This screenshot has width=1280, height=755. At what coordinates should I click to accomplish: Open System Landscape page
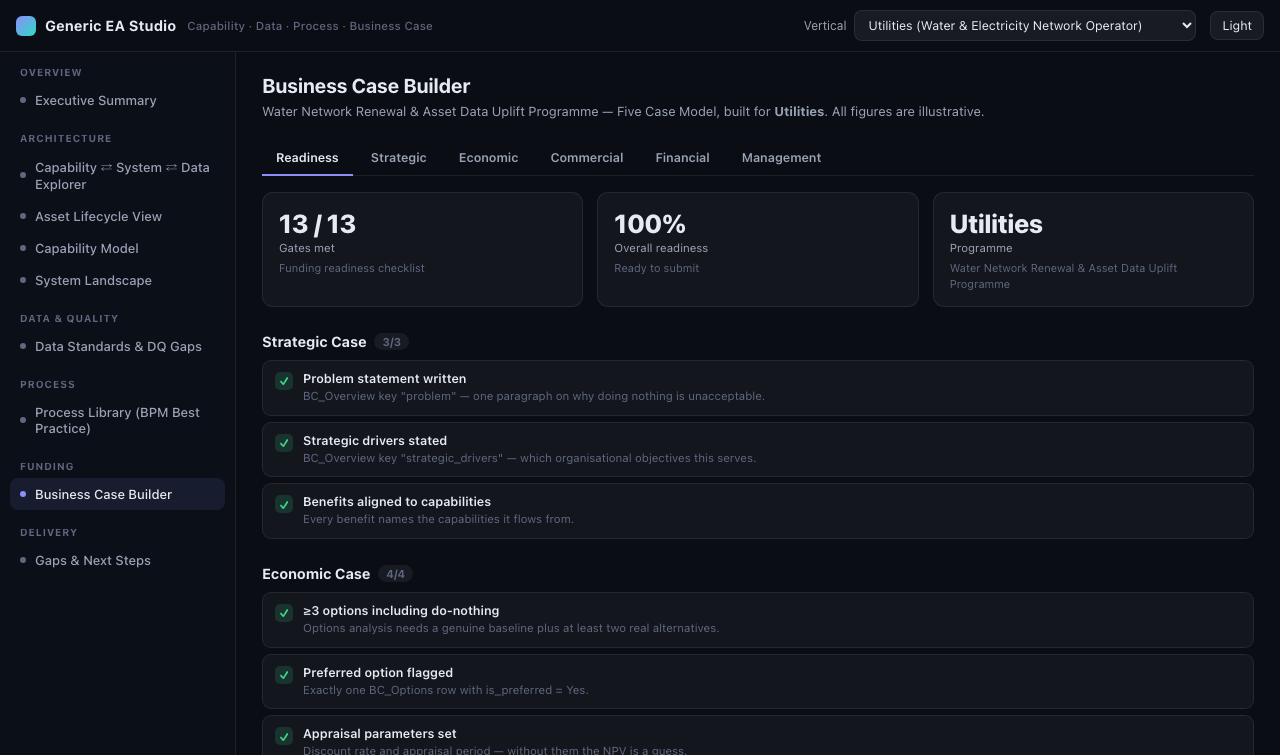click(117, 280)
